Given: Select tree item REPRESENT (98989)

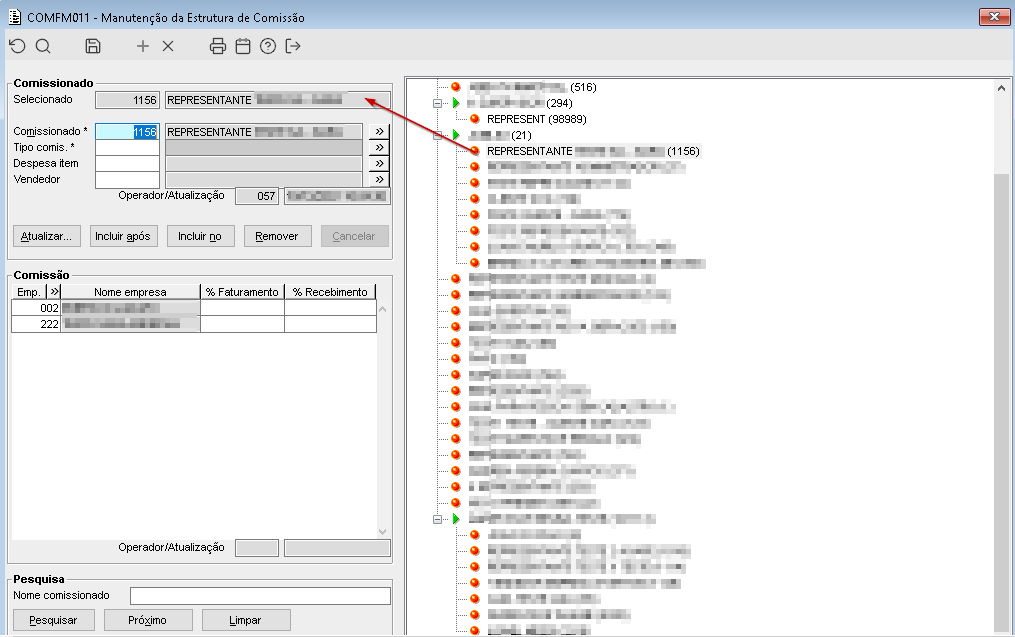Looking at the screenshot, I should [x=537, y=119].
